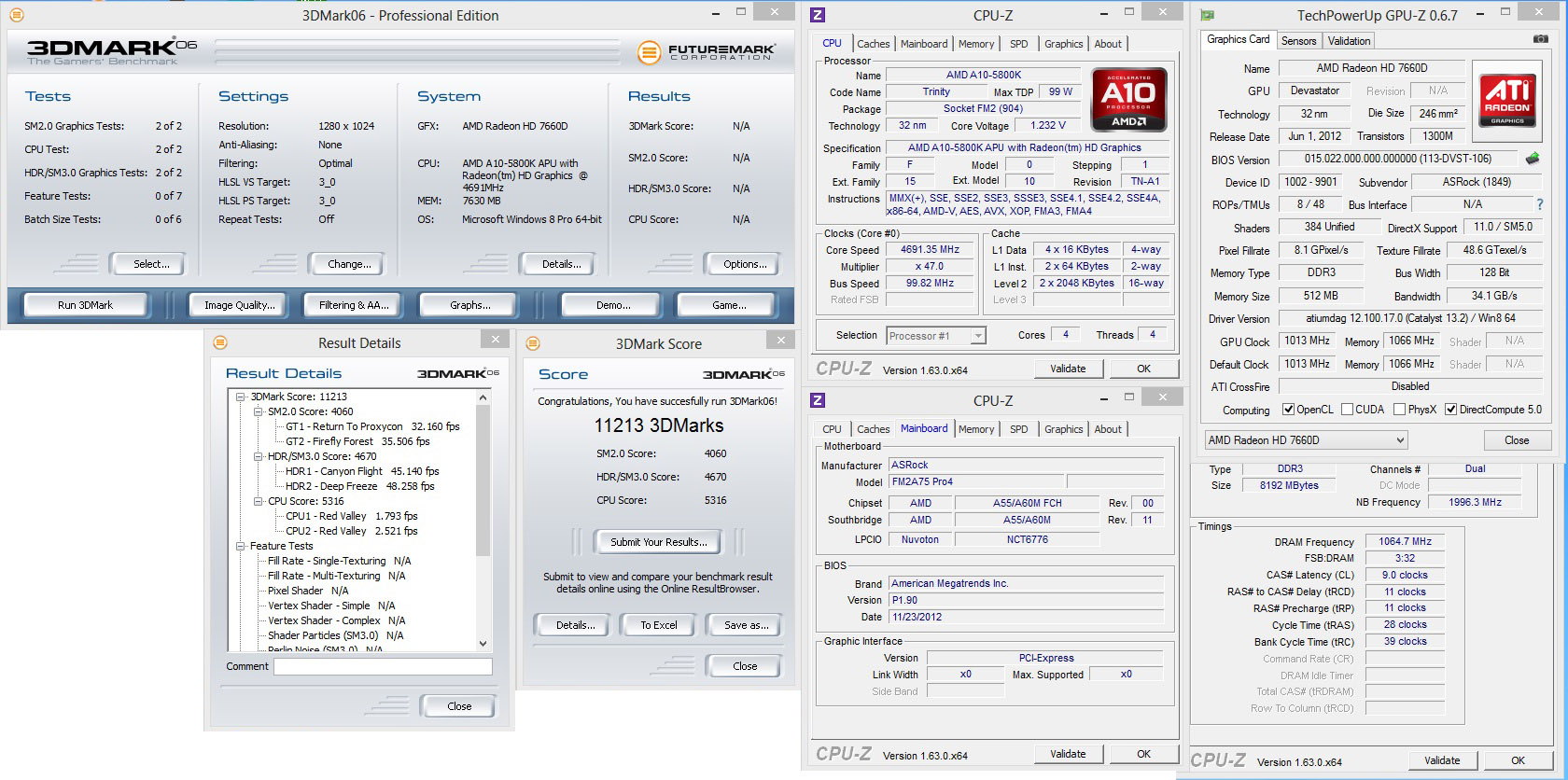This screenshot has width=1568, height=780.
Task: Click the Result Details vertical scrollbar thumb
Action: click(x=483, y=481)
